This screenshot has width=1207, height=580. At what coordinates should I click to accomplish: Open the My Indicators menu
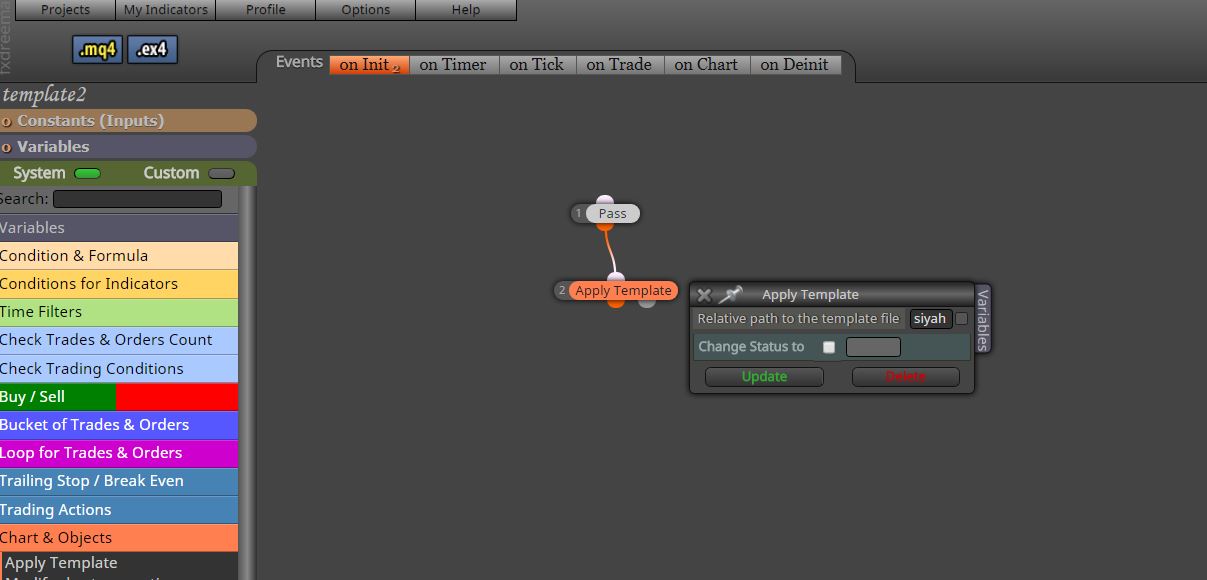[x=166, y=10]
